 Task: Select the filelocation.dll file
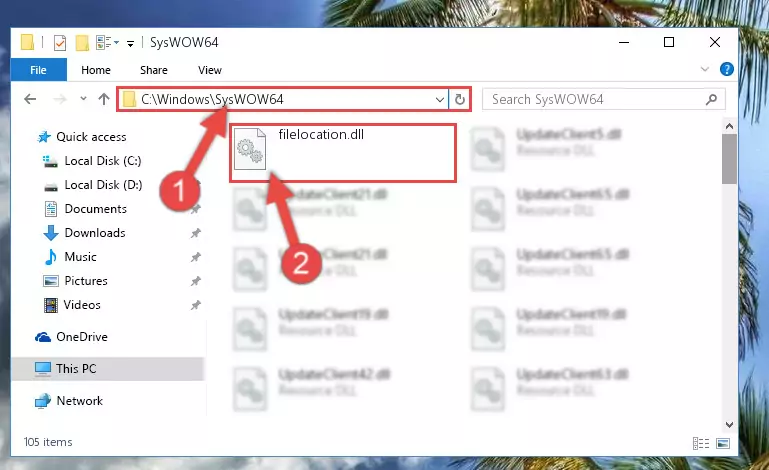coord(343,153)
